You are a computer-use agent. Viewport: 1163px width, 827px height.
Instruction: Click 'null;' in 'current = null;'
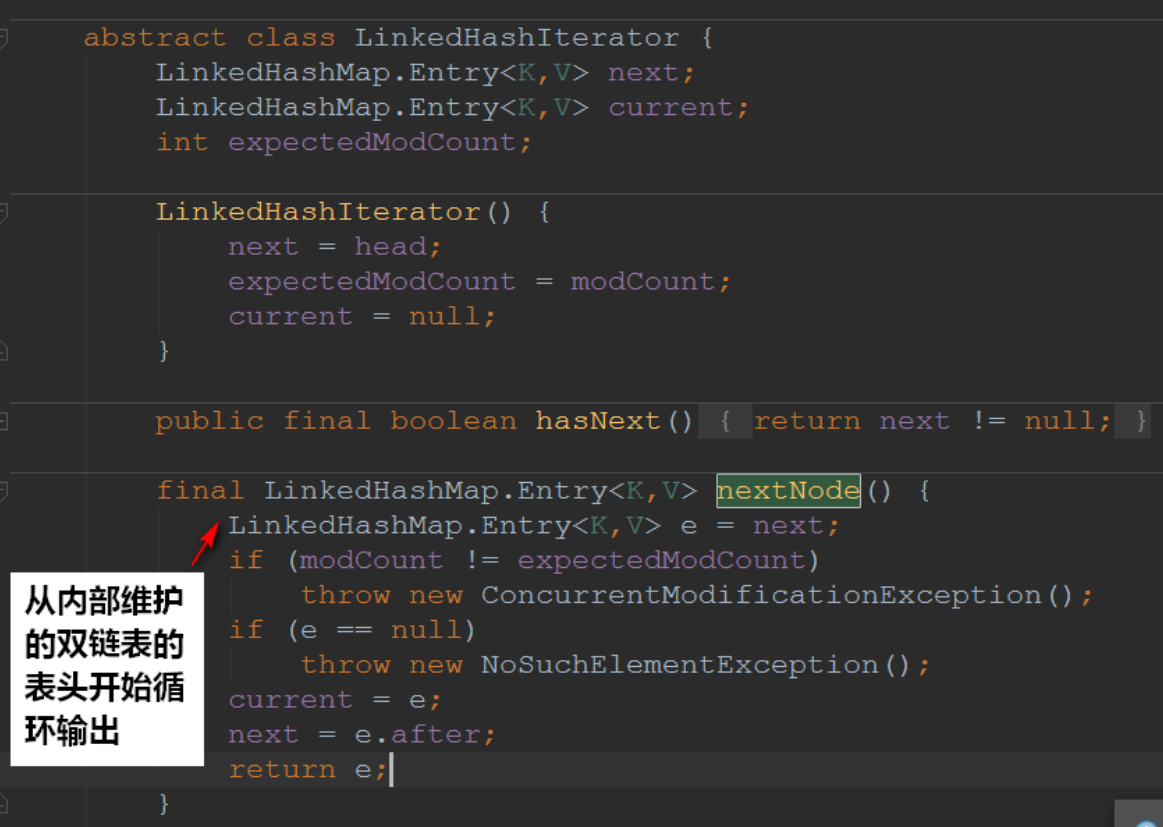point(452,317)
